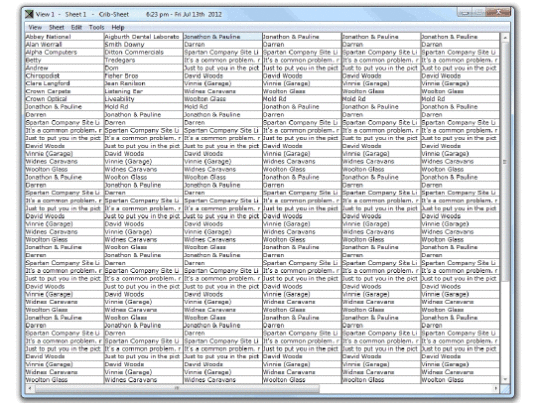Select the Ditton Commercials cell
This screenshot has width=540, height=405.
(x=143, y=52)
